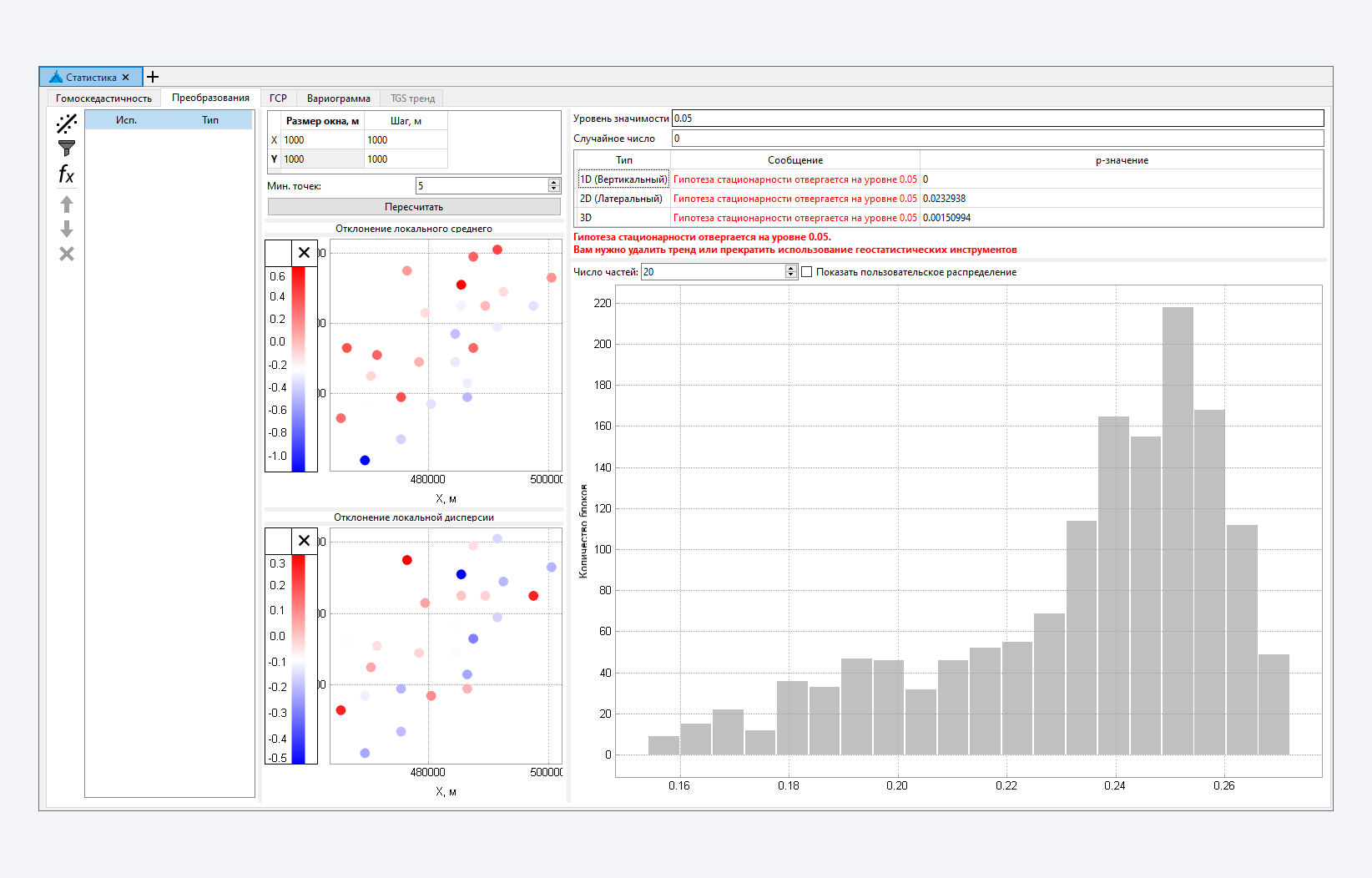Add new tab with plus icon
Screen dimensions: 1372x878
153,77
